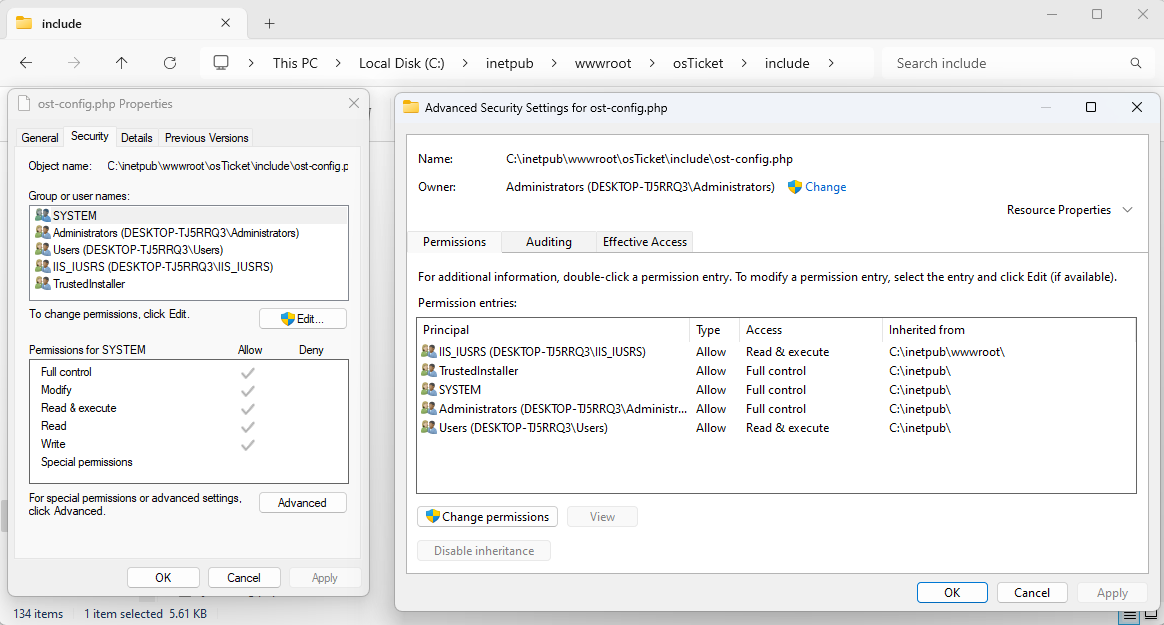Viewport: 1164px width, 625px height.
Task: Click Cancel in ost-config.php Properties
Action: [x=243, y=577]
